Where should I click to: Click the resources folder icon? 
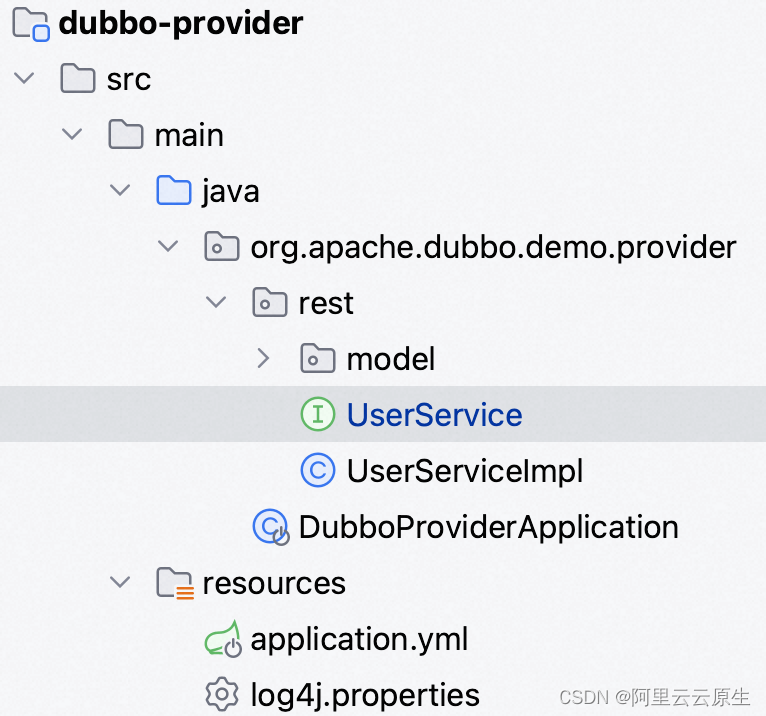[x=175, y=583]
